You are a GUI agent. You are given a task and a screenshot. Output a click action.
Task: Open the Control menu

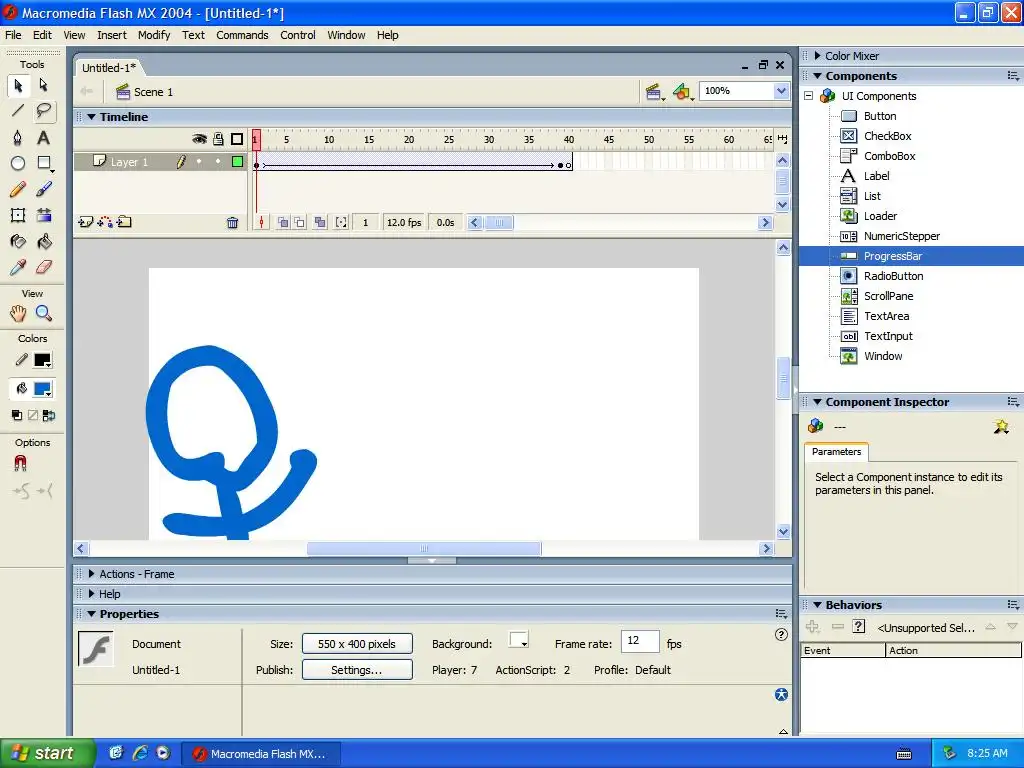click(298, 35)
